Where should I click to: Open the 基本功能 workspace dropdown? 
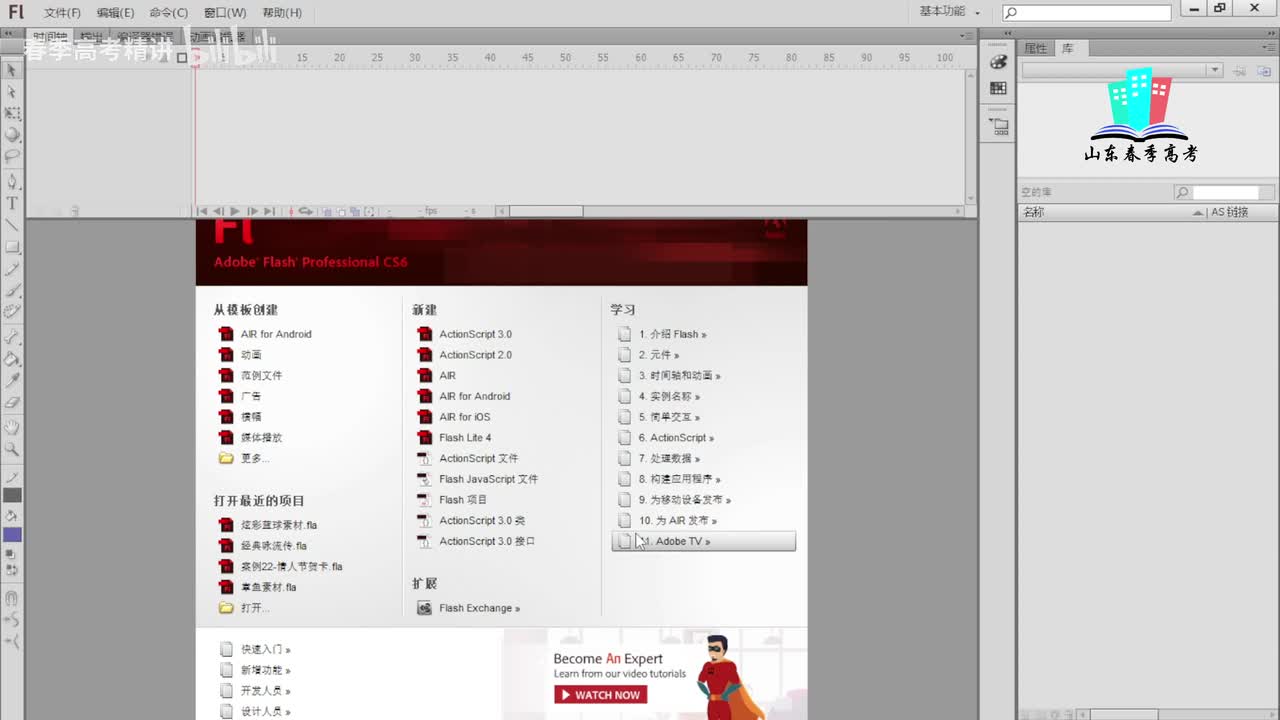pyautogui.click(x=950, y=11)
